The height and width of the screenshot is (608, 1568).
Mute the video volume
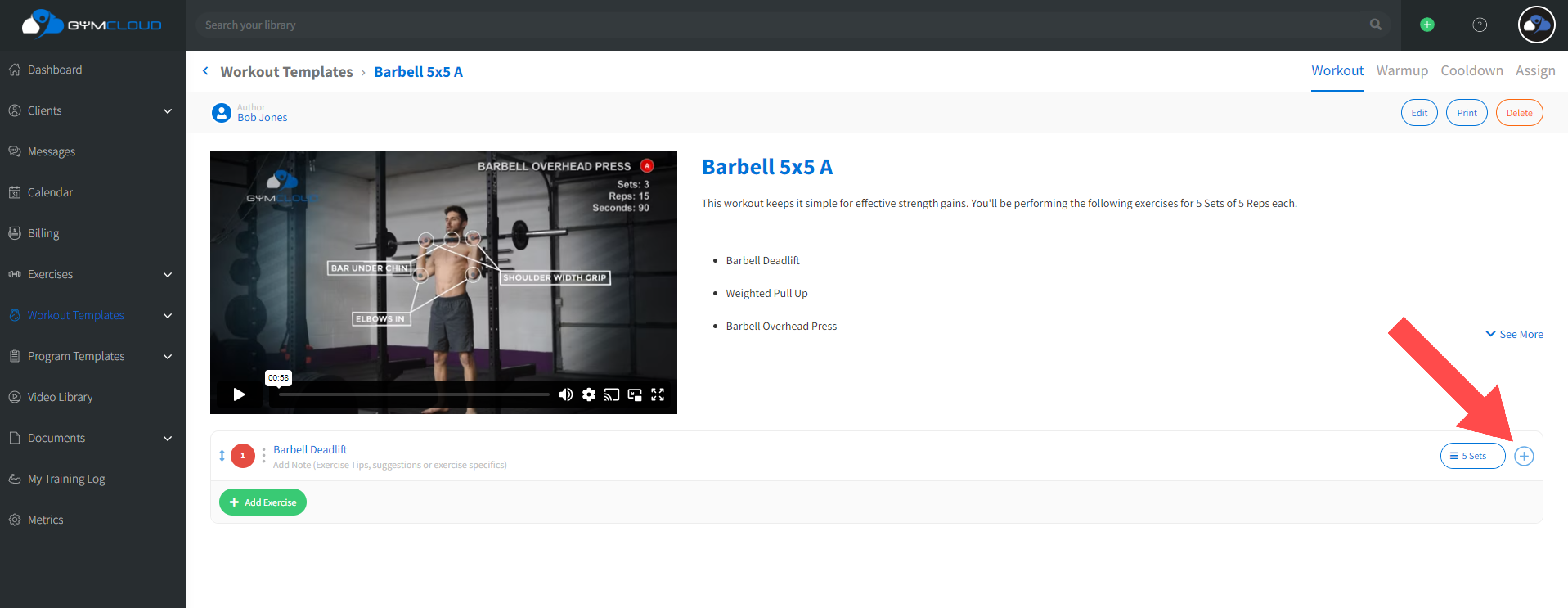pyautogui.click(x=566, y=395)
